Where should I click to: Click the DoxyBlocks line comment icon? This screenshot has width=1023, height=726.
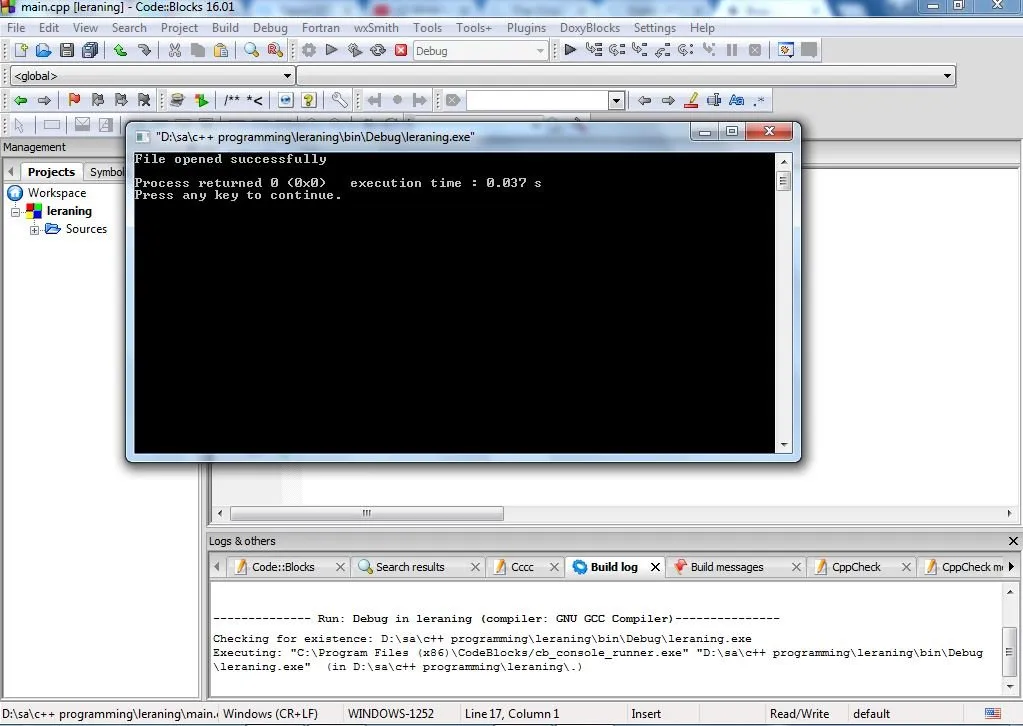254,100
